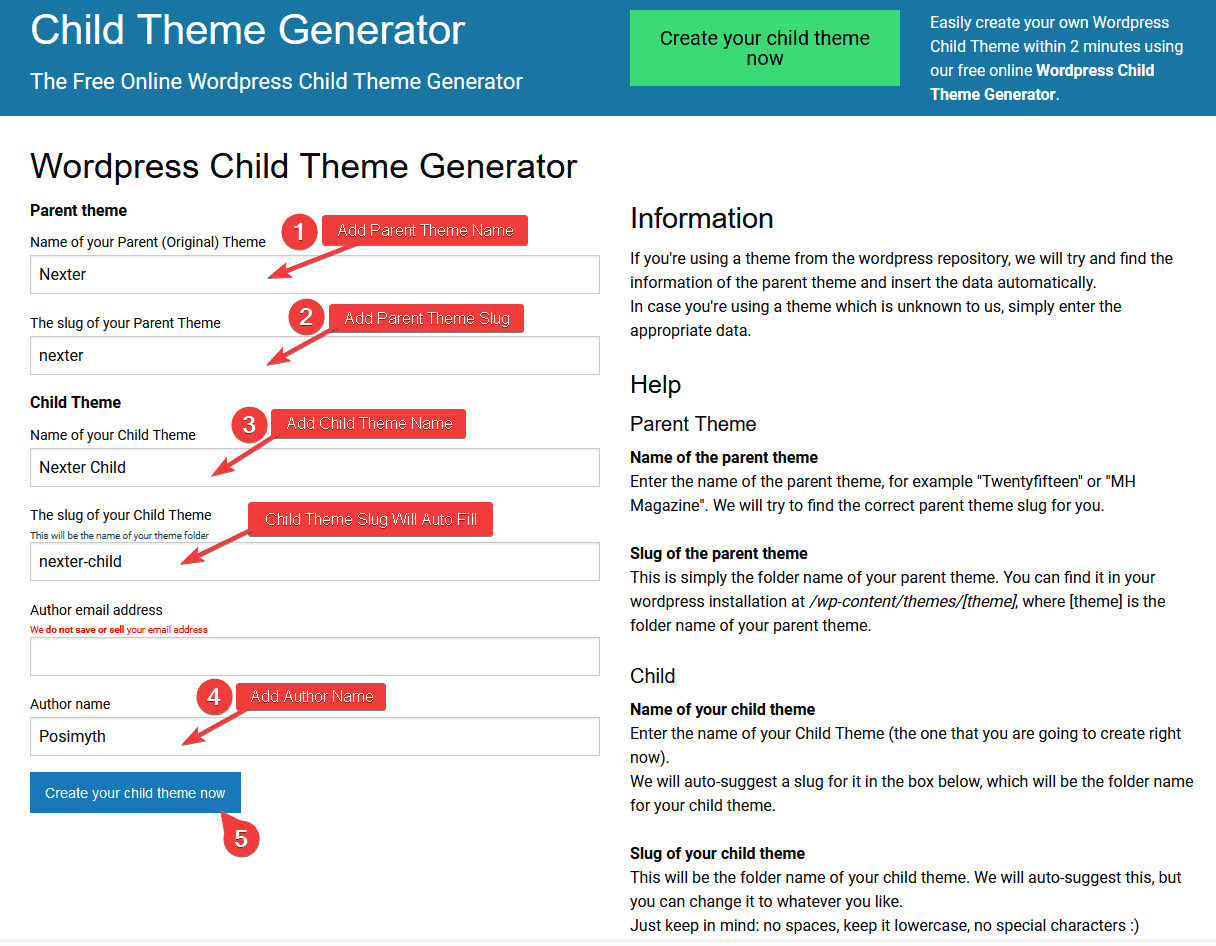The height and width of the screenshot is (946, 1216).
Task: Click the 'Child Theme Slug Will Auto Fill' callout
Action: (x=370, y=519)
